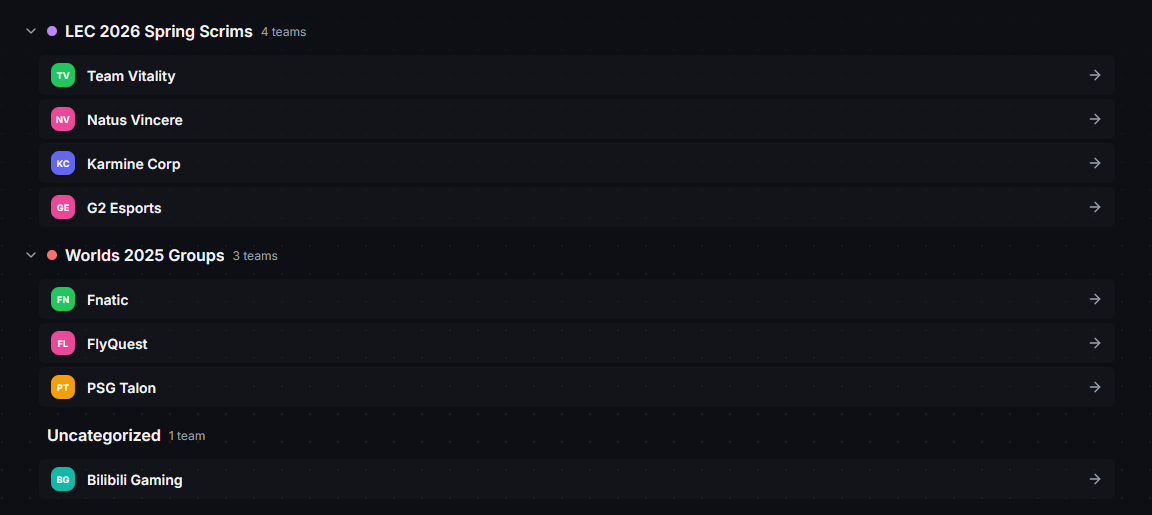1152x515 pixels.
Task: Click the PSG Talon team name
Action: click(x=121, y=388)
